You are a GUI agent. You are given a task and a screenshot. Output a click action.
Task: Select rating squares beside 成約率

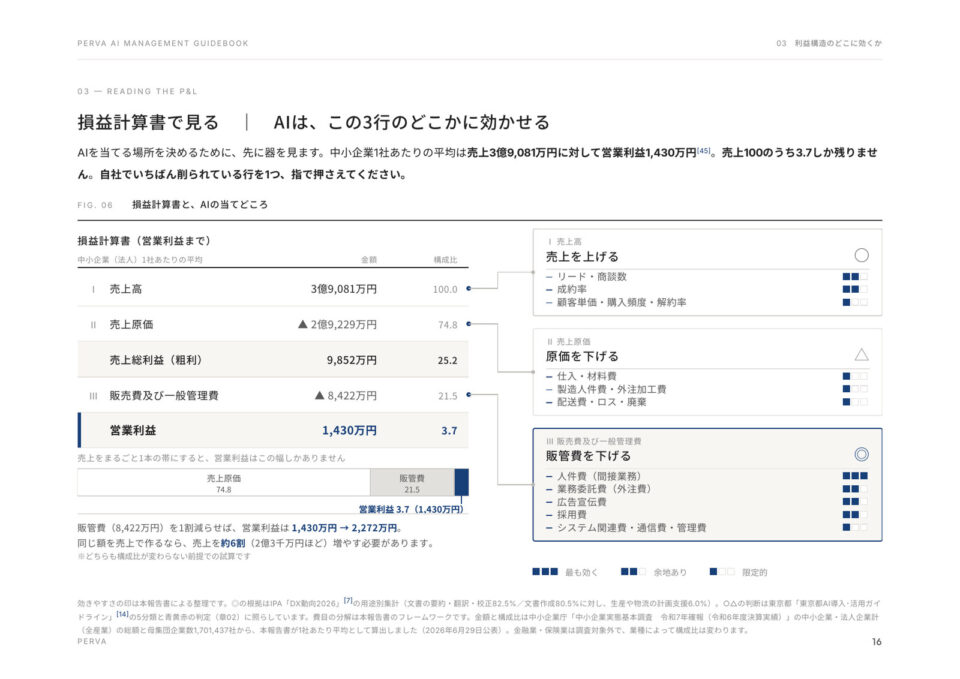click(x=855, y=290)
